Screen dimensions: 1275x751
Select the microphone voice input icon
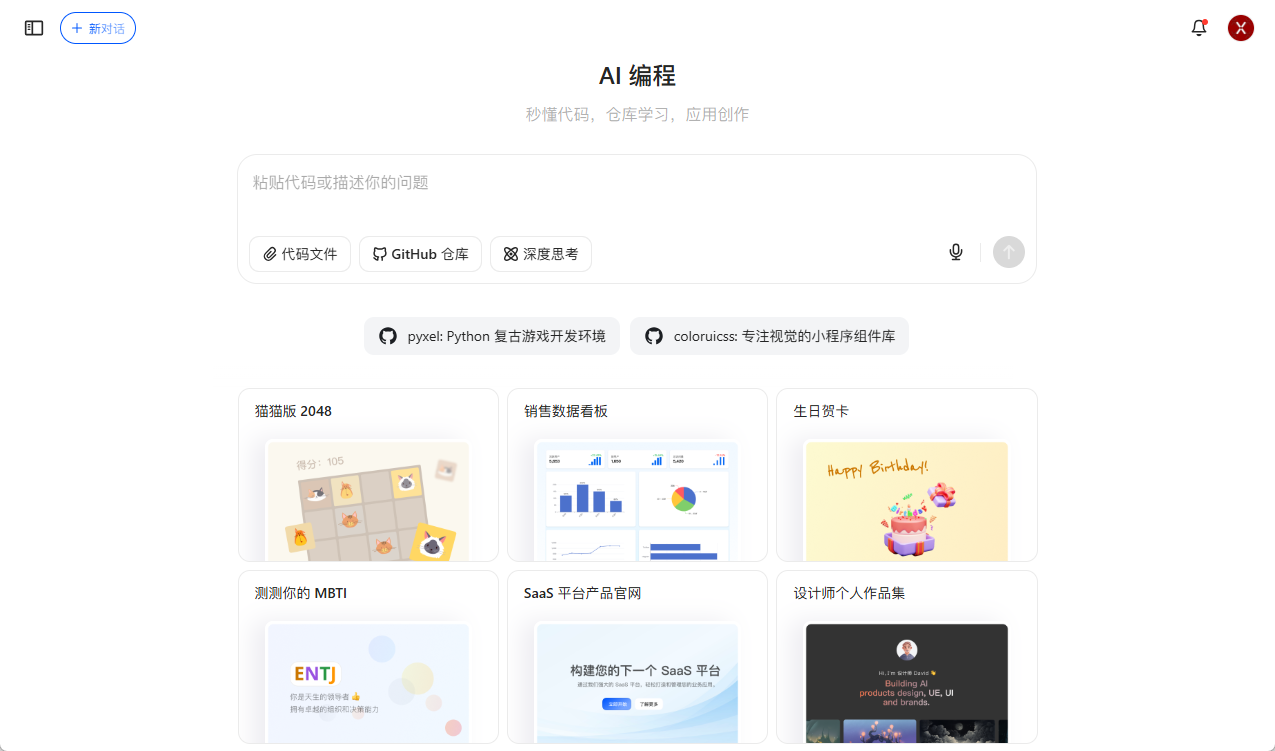click(x=955, y=252)
